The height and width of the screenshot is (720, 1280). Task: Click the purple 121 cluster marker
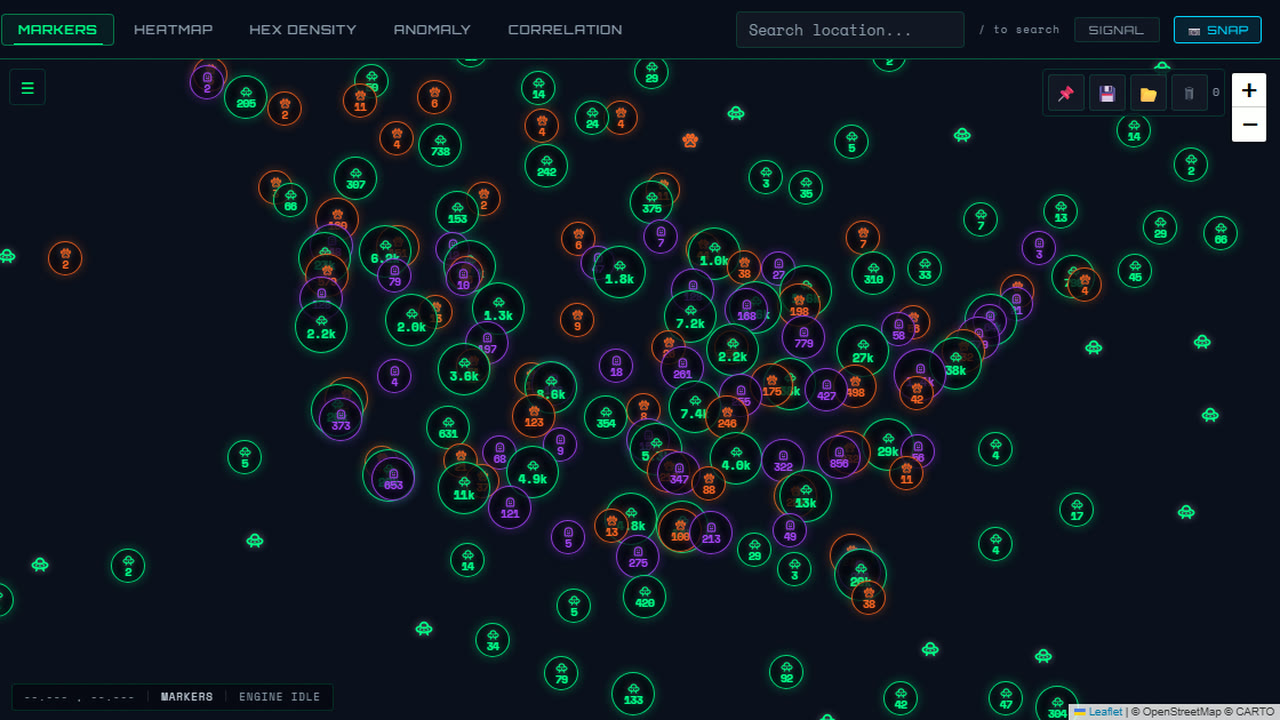(x=510, y=507)
